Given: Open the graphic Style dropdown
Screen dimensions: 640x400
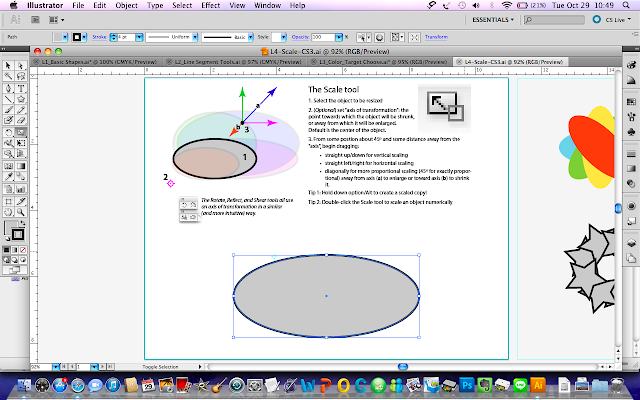Looking at the screenshot, I should pyautogui.click(x=284, y=37).
